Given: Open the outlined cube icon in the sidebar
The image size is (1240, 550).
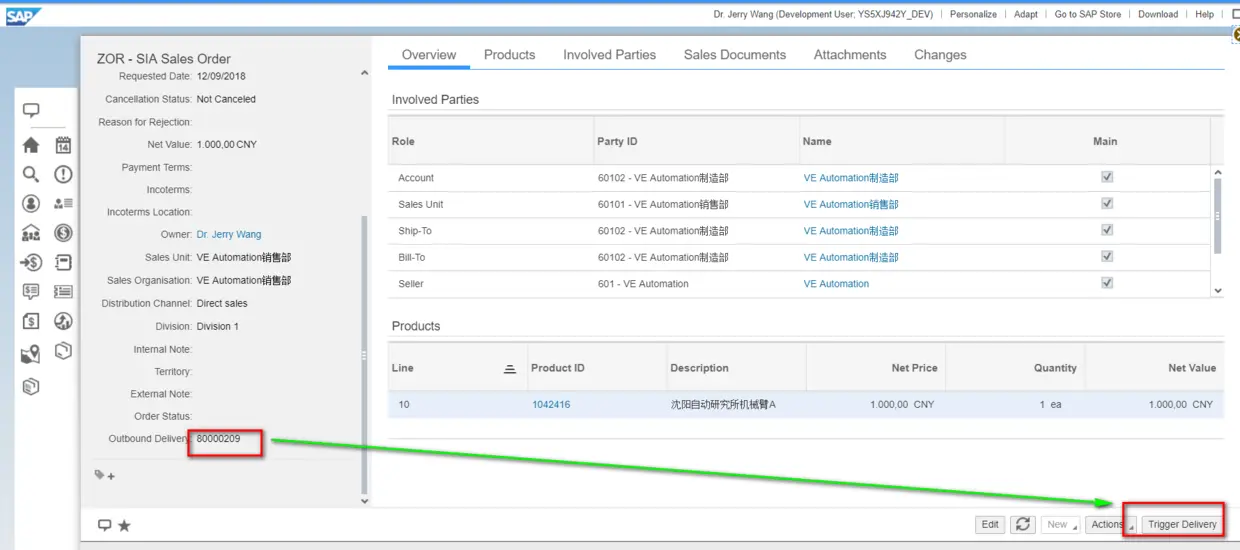Looking at the screenshot, I should [63, 351].
